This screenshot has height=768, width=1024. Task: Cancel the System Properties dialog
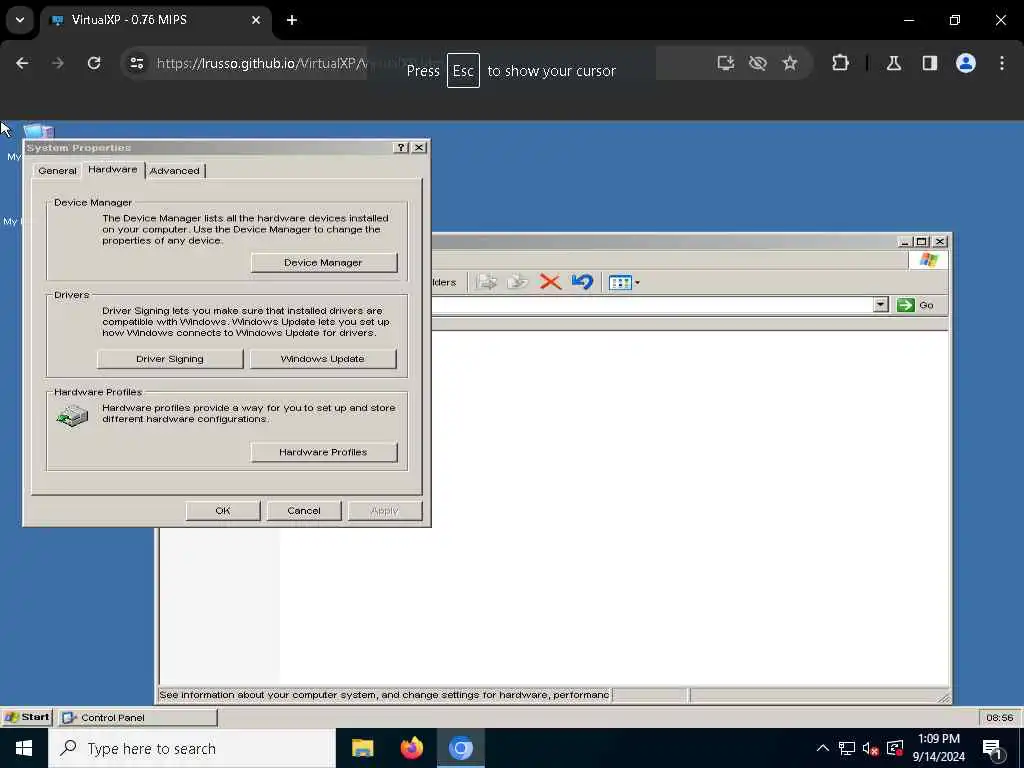[x=304, y=511]
